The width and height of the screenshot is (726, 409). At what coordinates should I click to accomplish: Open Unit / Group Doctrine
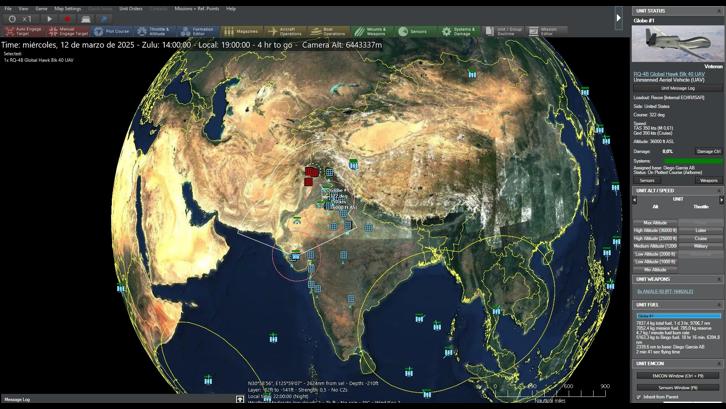click(503, 31)
